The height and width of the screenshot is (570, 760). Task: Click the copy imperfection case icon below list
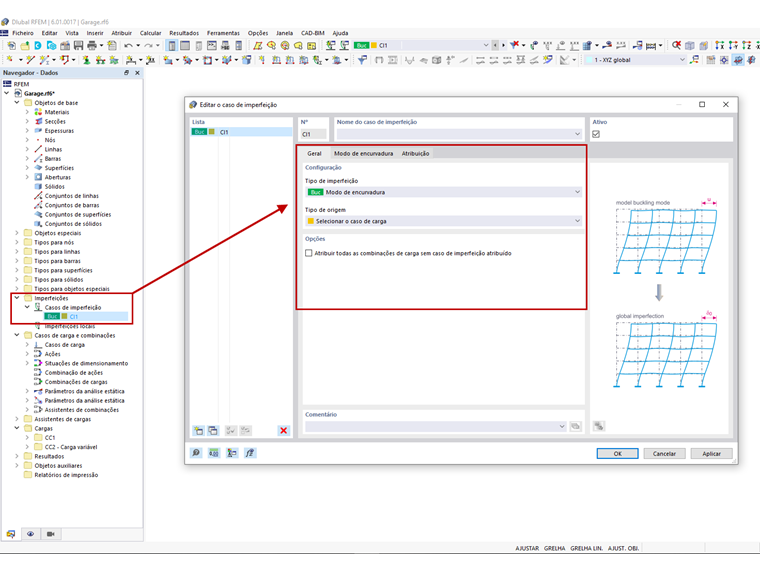click(213, 430)
